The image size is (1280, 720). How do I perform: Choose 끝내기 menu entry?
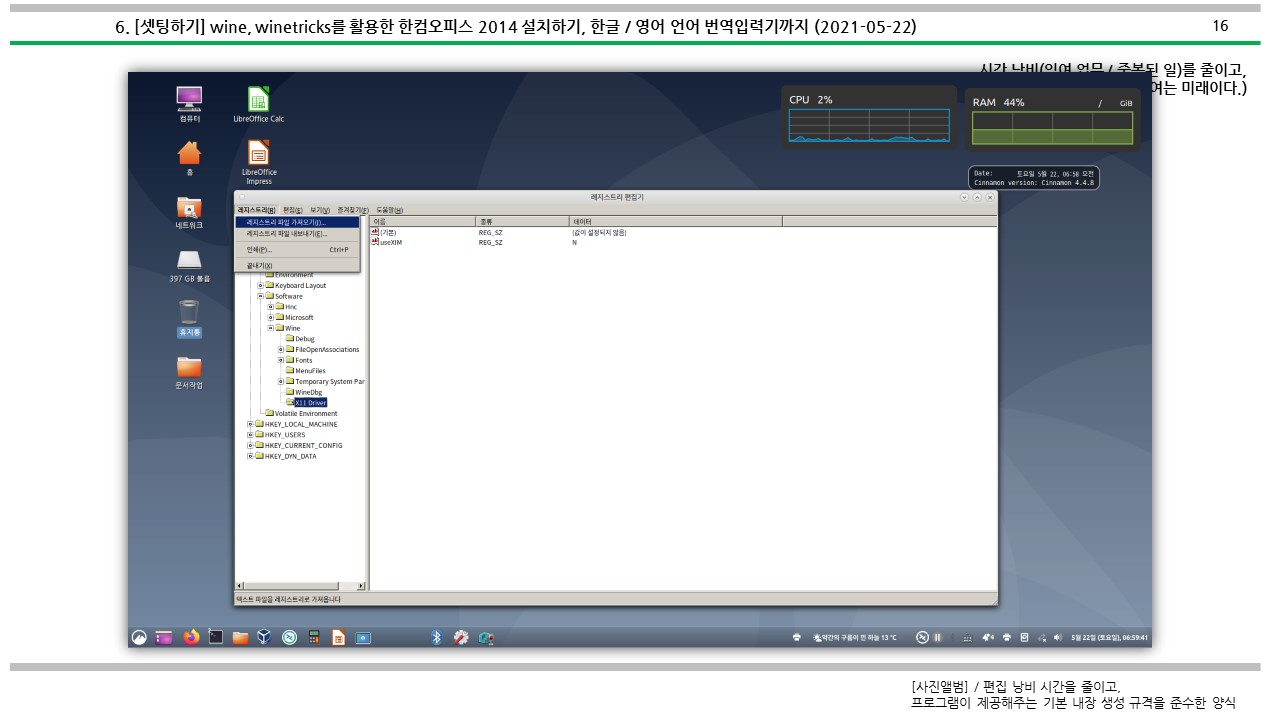[x=297, y=265]
